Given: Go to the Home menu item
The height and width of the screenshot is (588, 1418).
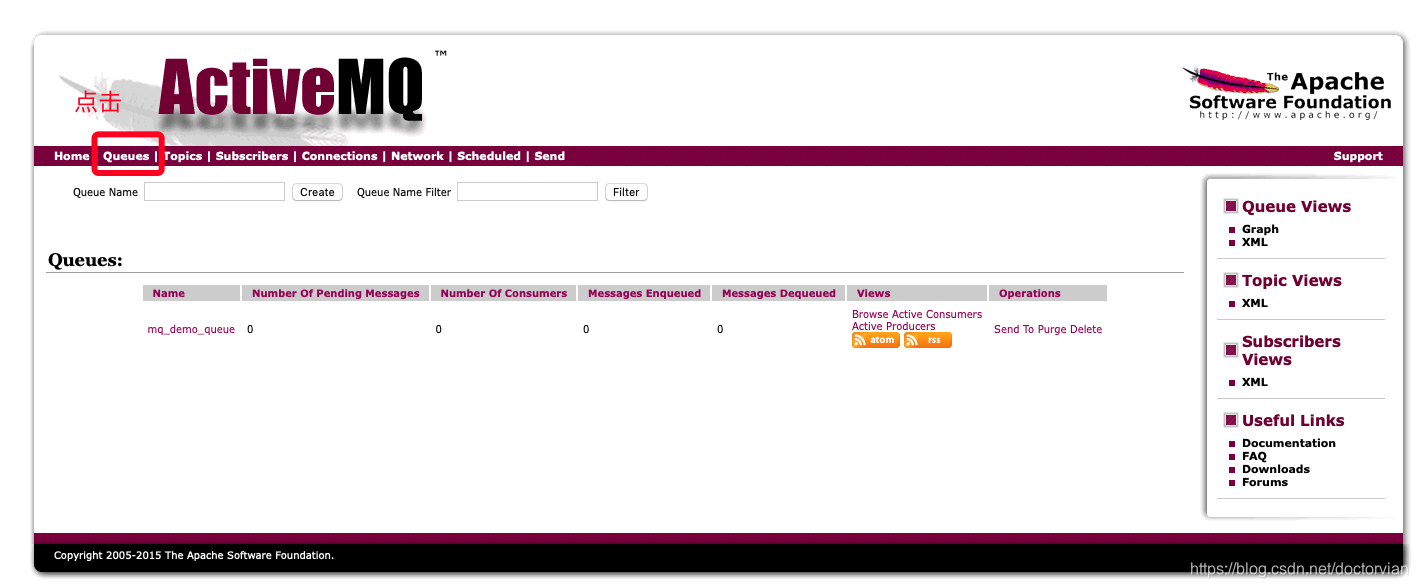Looking at the screenshot, I should point(71,156).
